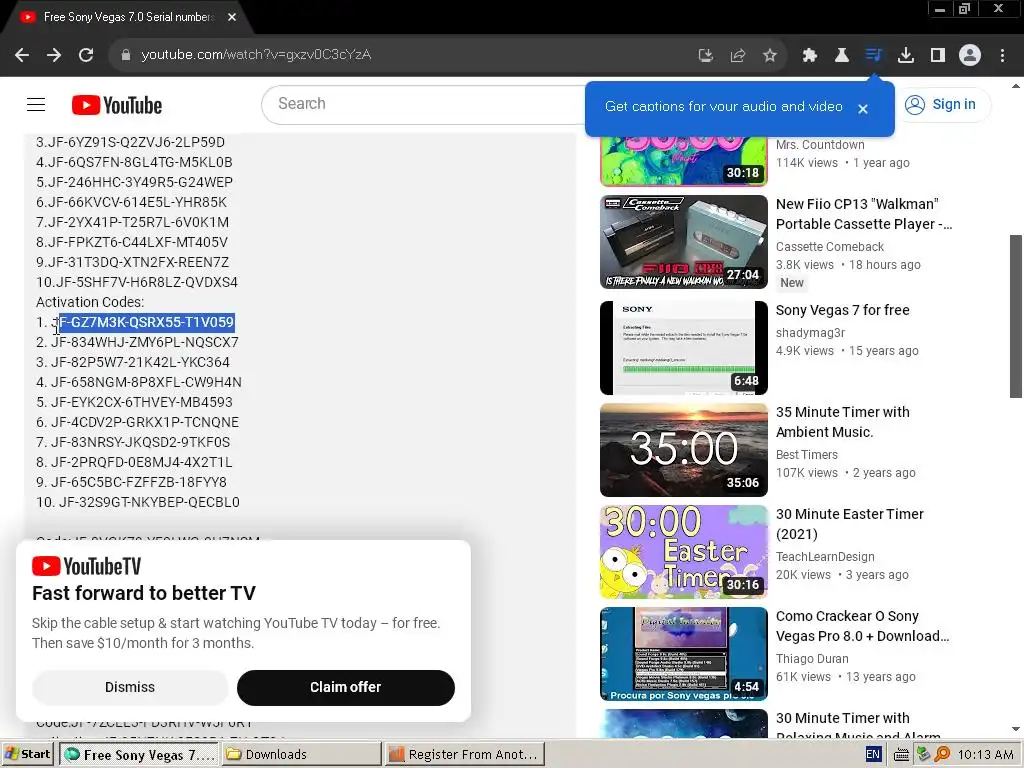
Task: Open the Chrome extensions puzzle icon
Action: coord(810,56)
